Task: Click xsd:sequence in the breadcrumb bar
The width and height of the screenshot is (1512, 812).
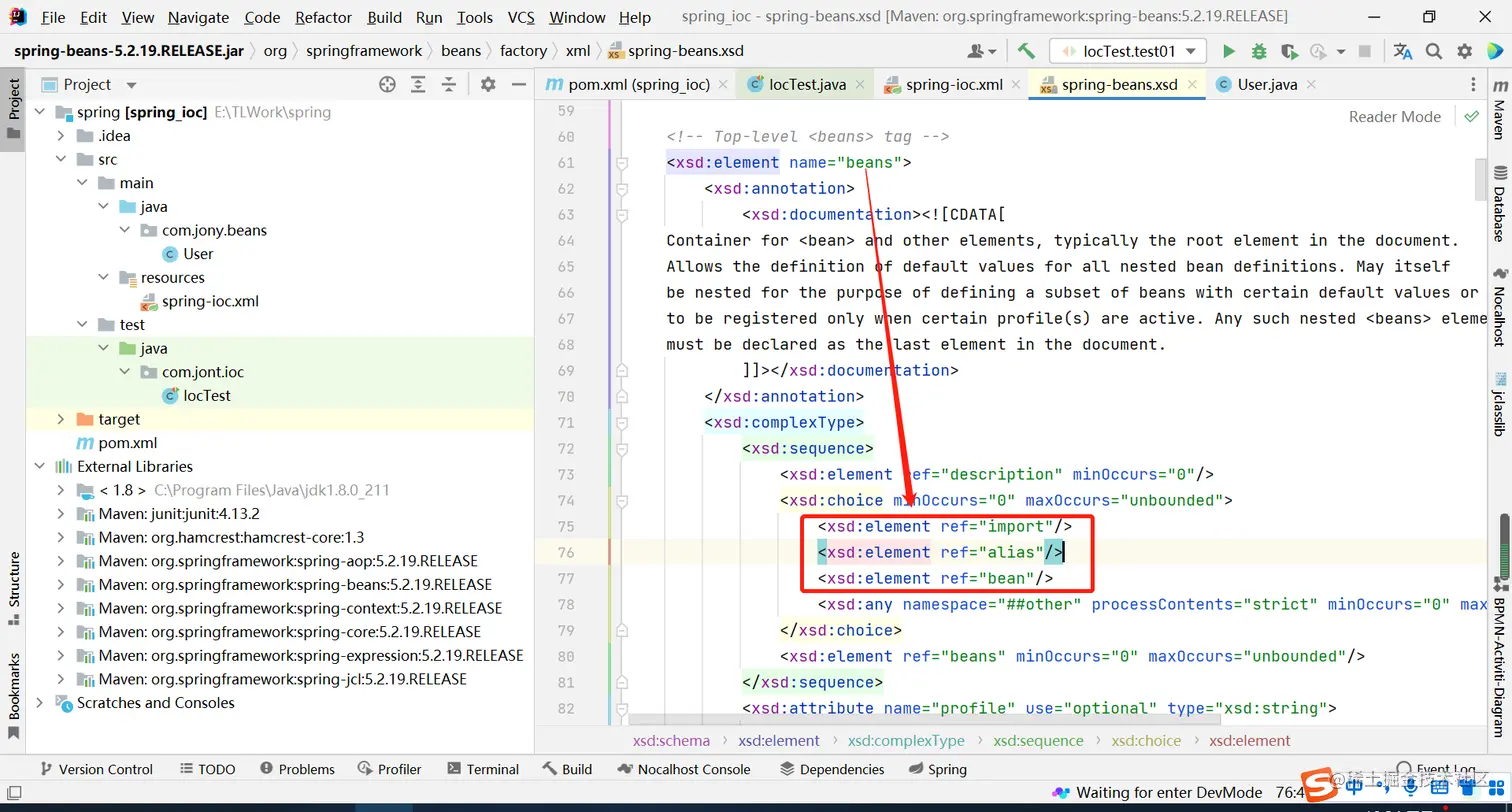Action: click(1038, 741)
